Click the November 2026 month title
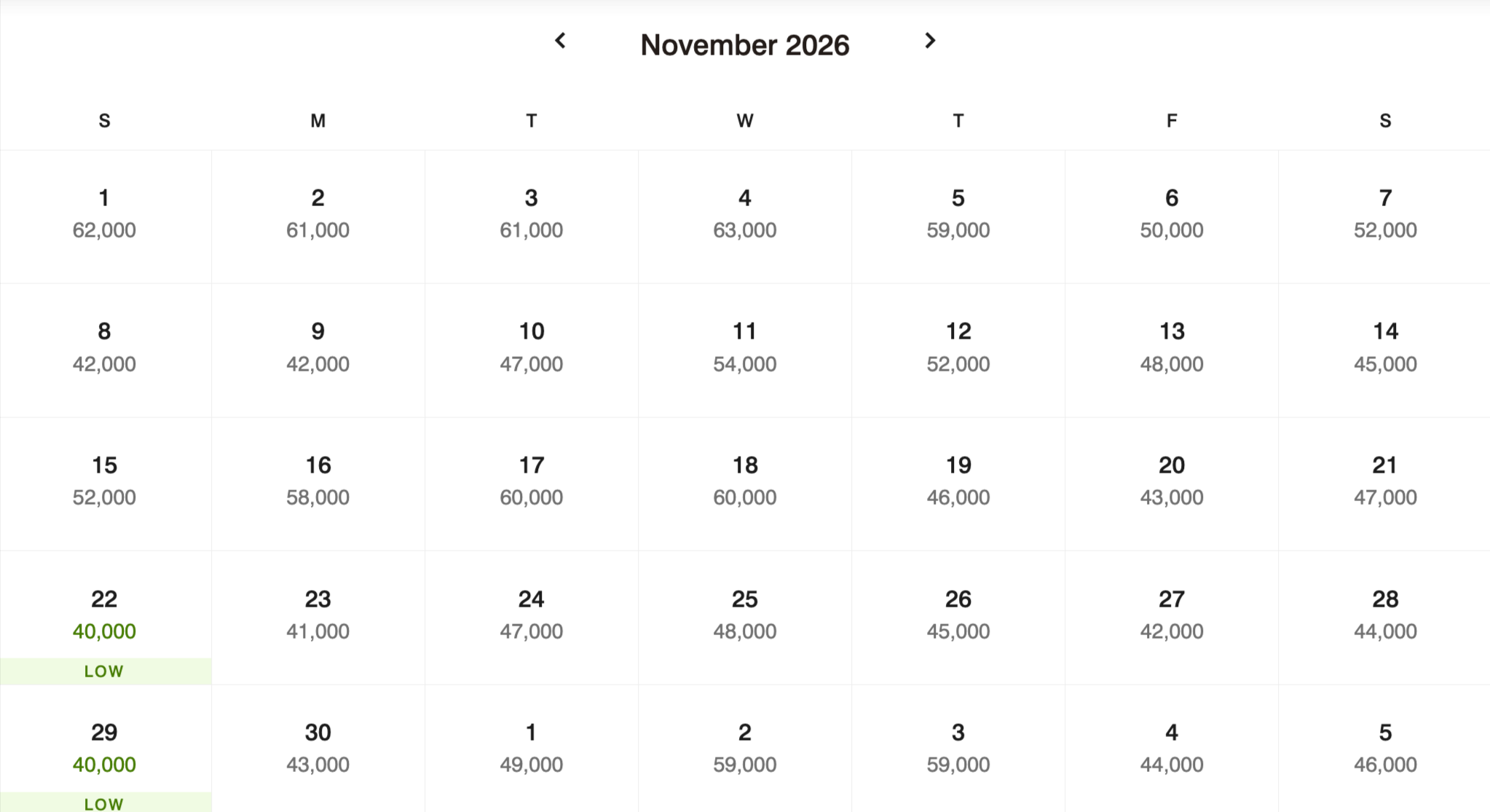1490x812 pixels. click(x=745, y=44)
